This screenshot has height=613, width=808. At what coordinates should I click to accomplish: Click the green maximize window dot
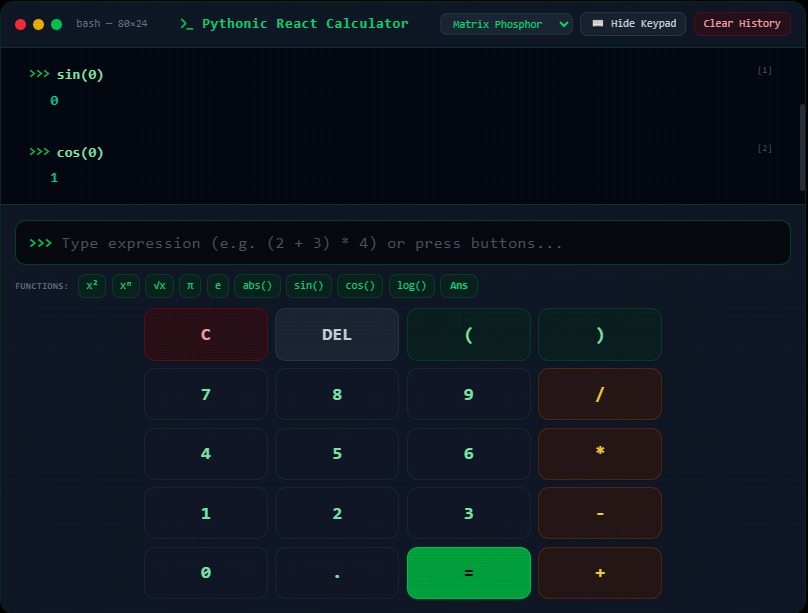[x=56, y=24]
